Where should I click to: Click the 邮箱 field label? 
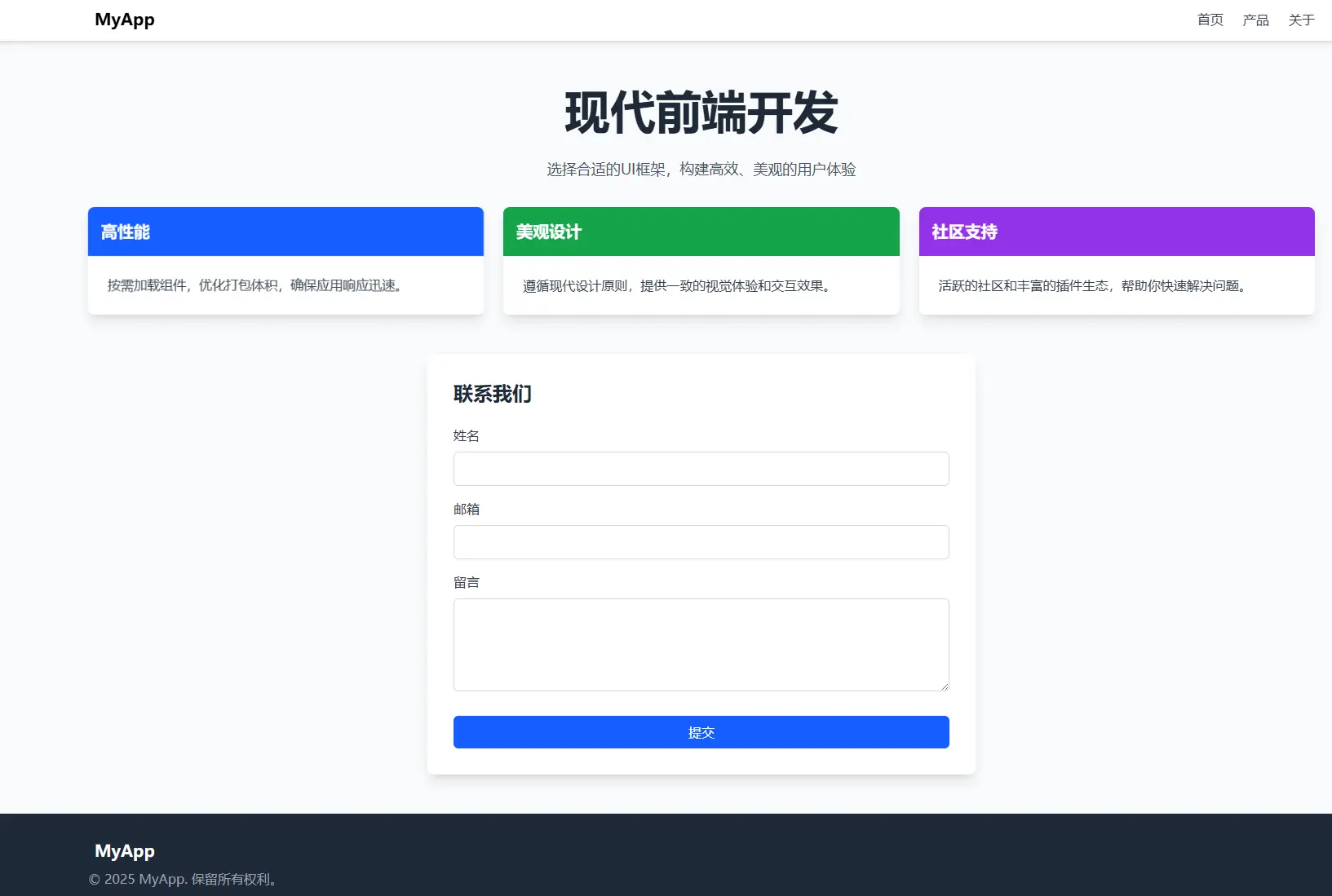pos(467,509)
